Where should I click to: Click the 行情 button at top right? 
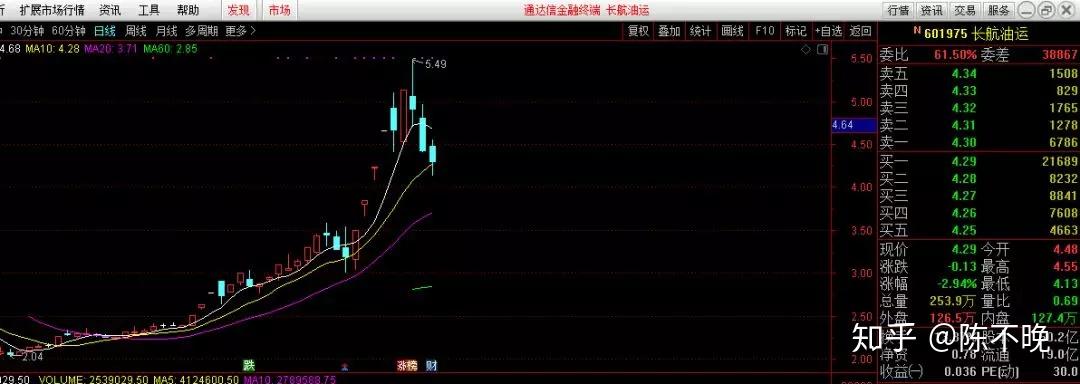[x=898, y=10]
